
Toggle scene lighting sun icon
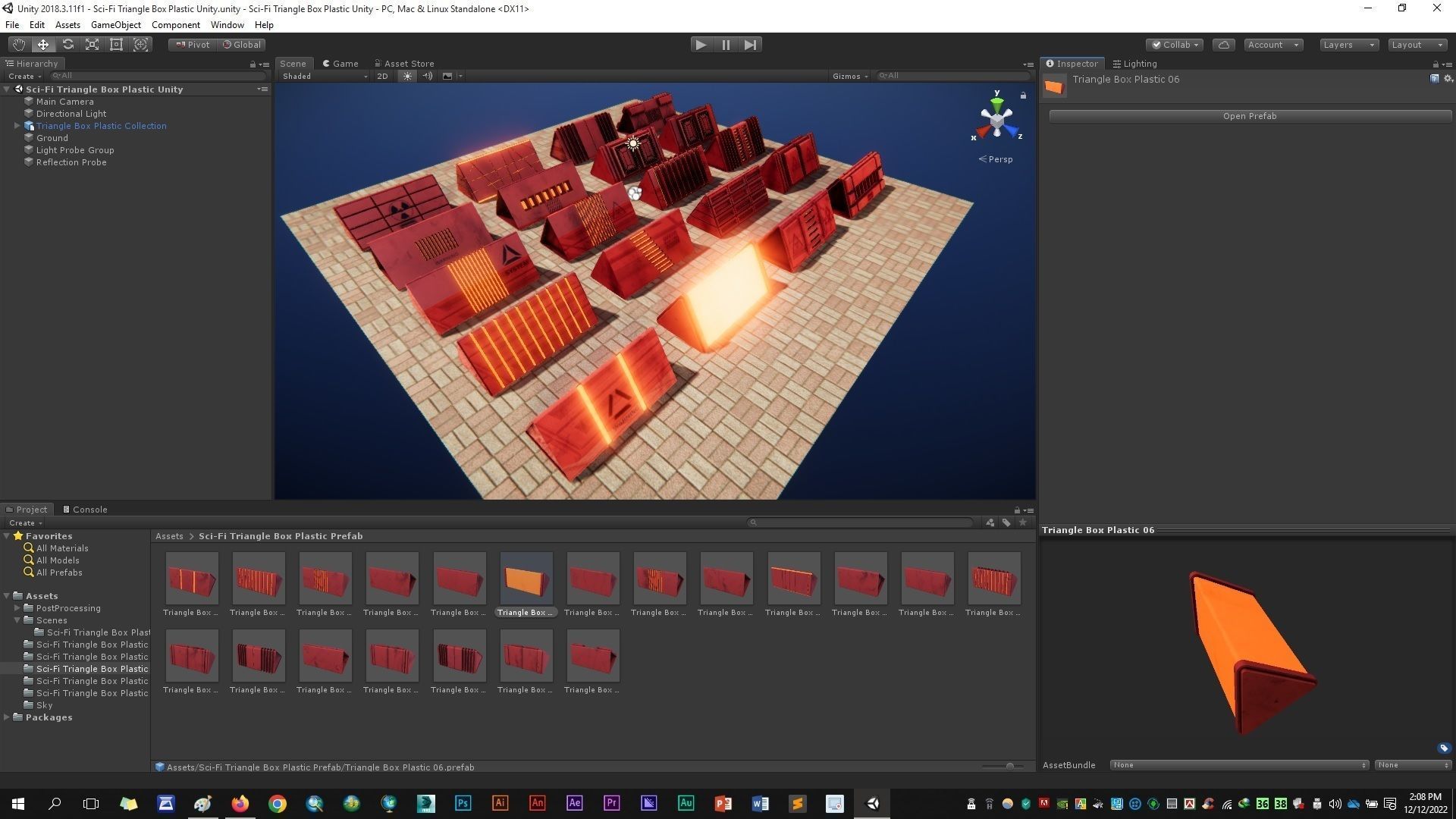coord(407,76)
